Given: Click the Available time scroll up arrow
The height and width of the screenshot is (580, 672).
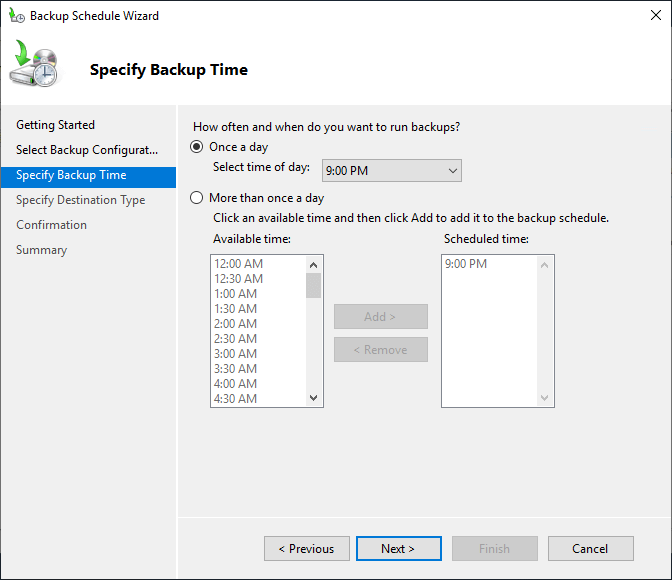Looking at the screenshot, I should pyautogui.click(x=313, y=265).
